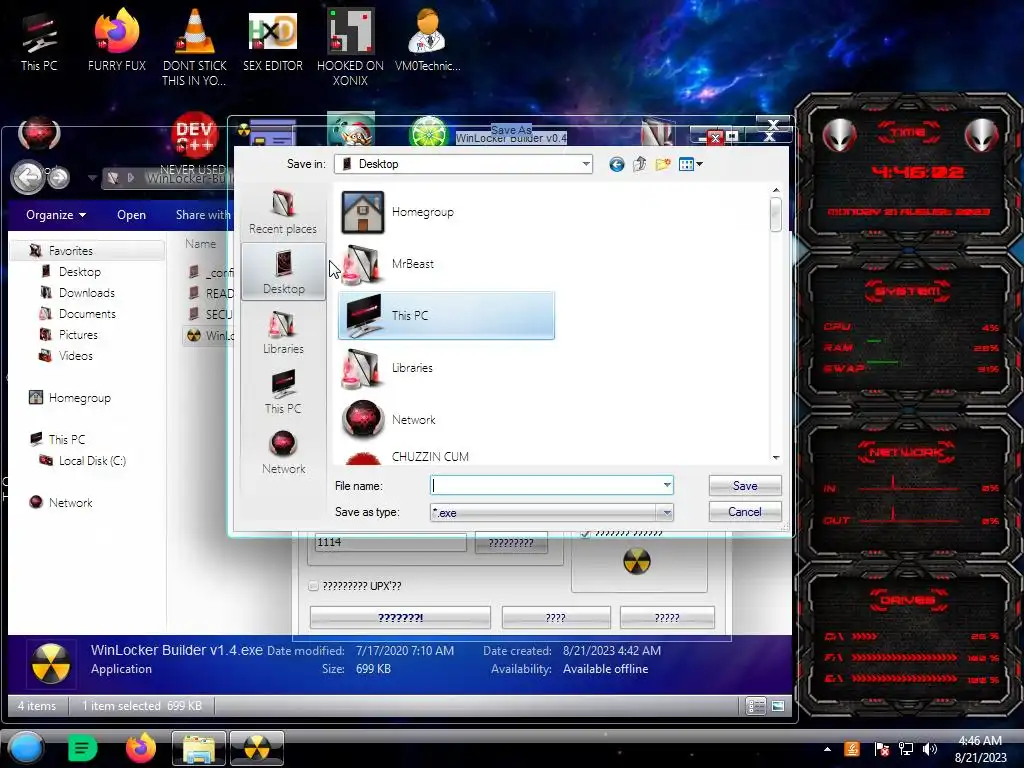Click Explorer back navigation arrow
Image resolution: width=1024 pixels, height=768 pixels.
(28, 176)
